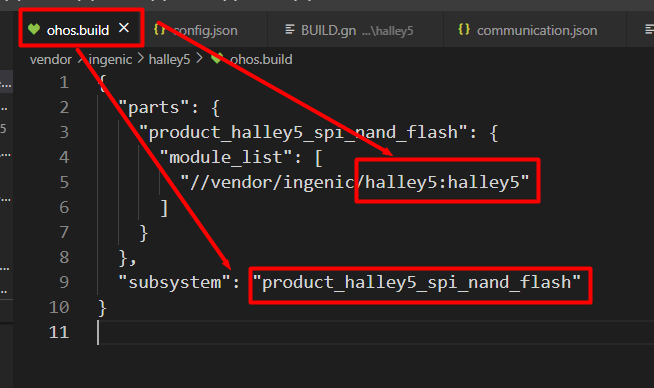Click line number 2 in the gutter
The height and width of the screenshot is (388, 654).
tap(64, 107)
